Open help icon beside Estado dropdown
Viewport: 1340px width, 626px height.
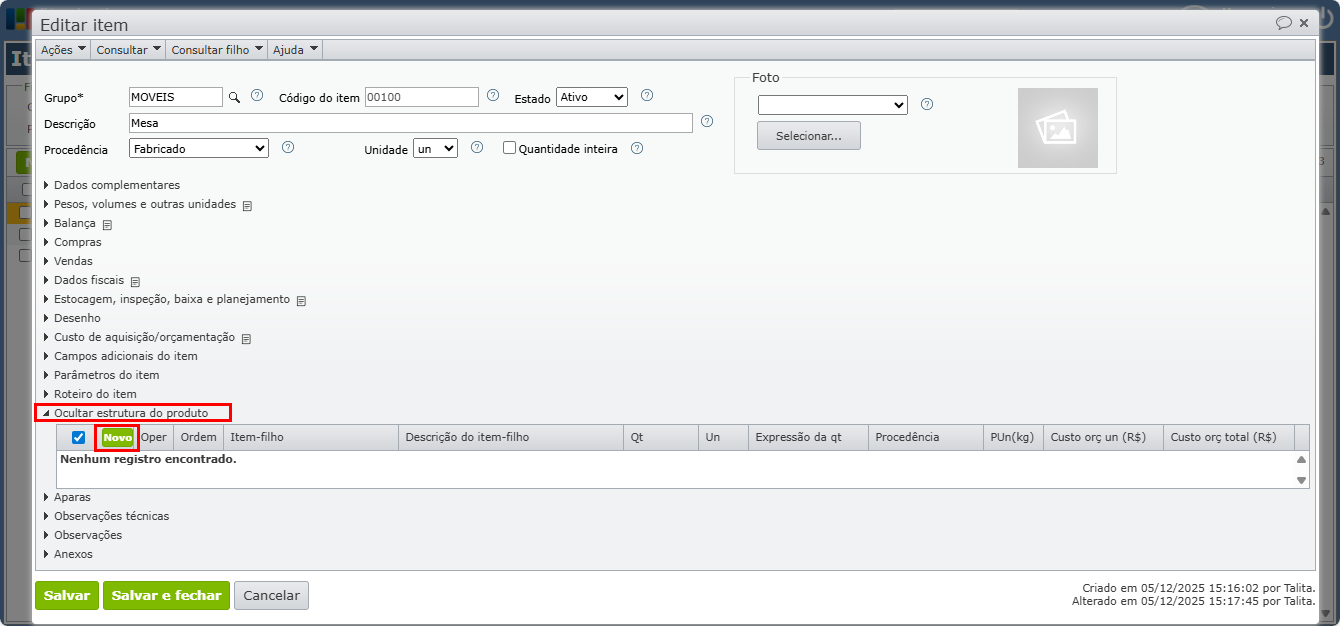[x=647, y=96]
